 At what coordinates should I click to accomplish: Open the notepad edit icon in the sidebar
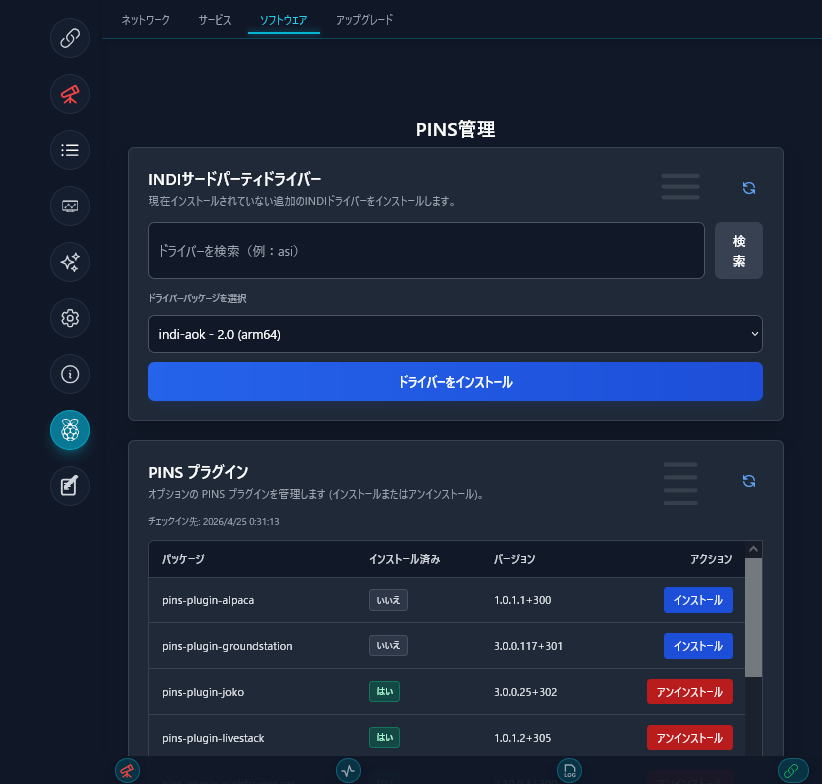[70, 486]
